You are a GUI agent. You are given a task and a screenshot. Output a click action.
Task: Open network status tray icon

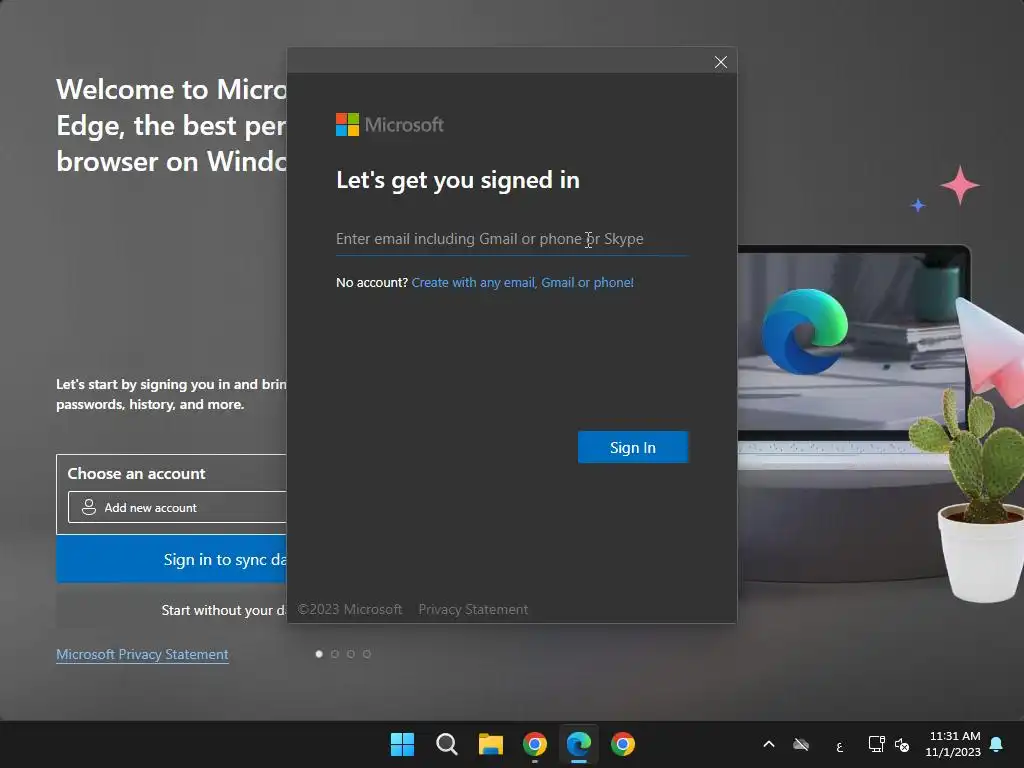pyautogui.click(x=876, y=744)
